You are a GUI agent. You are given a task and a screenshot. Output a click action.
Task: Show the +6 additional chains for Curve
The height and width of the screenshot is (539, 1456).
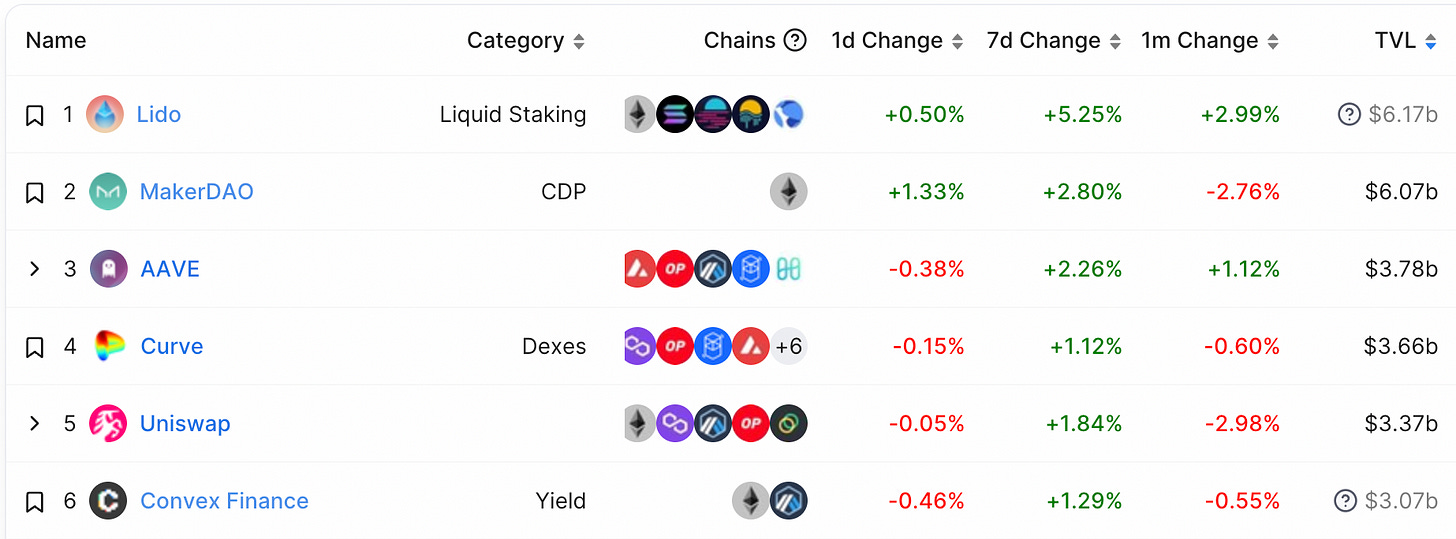click(x=789, y=347)
